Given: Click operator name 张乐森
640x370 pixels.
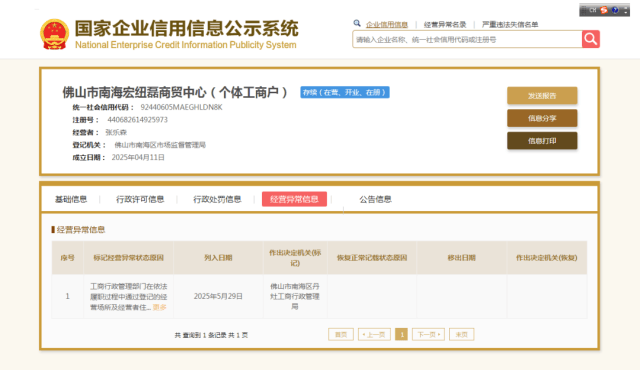Looking at the screenshot, I should coord(116,132).
